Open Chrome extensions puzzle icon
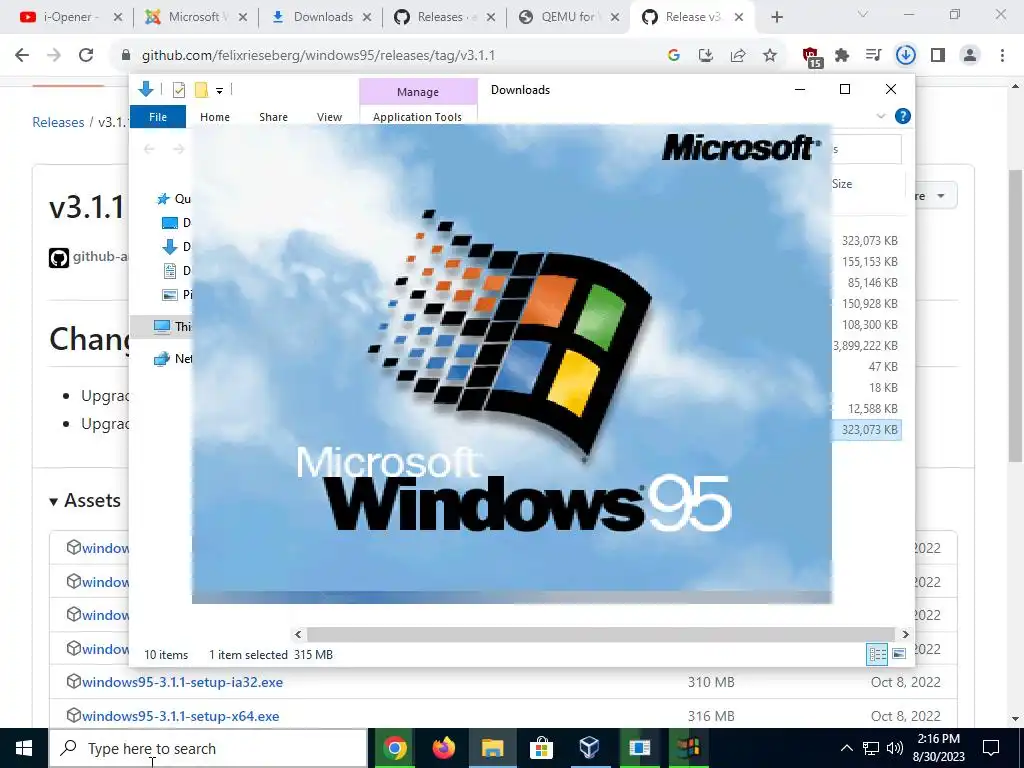The image size is (1024, 768). (x=842, y=56)
